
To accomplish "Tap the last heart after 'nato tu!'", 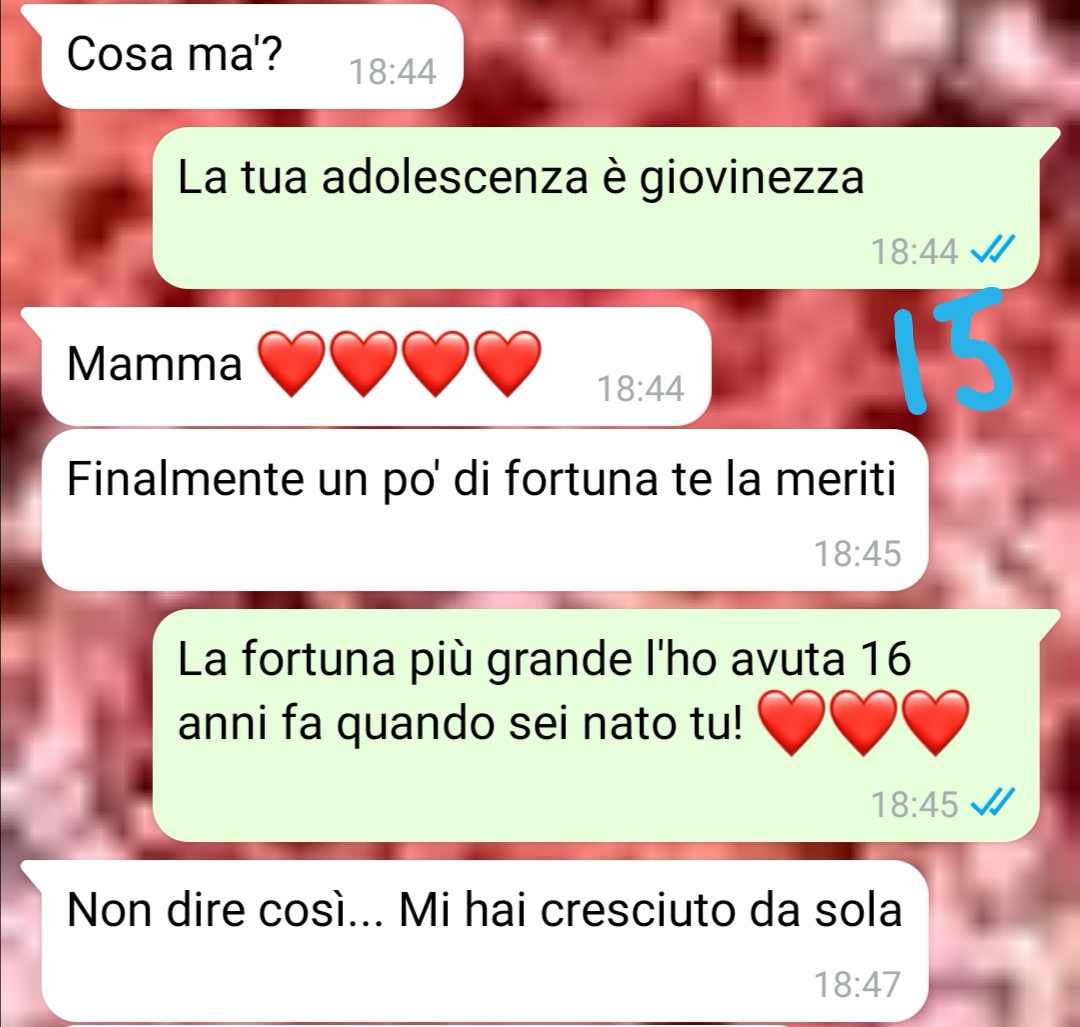I will point(935,723).
